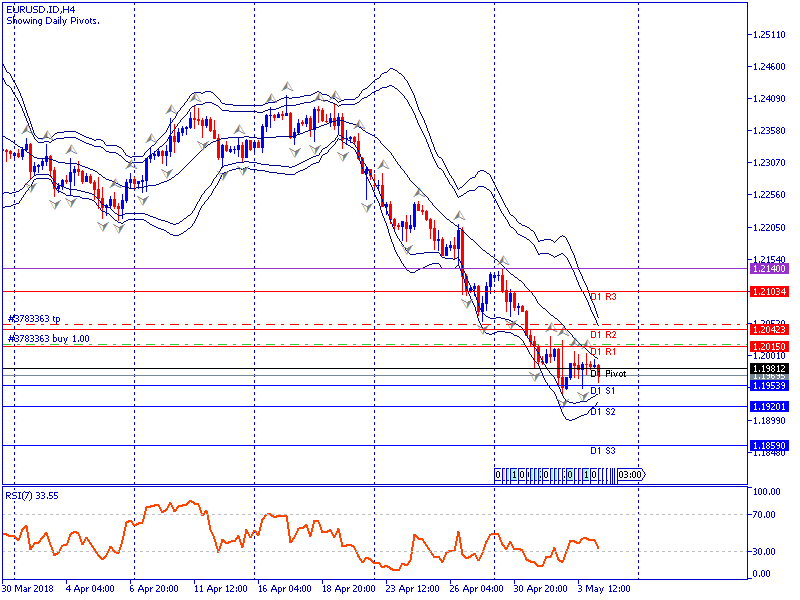This screenshot has width=800, height=600.
Task: Click the 0.00 RSI scale value
Action: (x=762, y=574)
